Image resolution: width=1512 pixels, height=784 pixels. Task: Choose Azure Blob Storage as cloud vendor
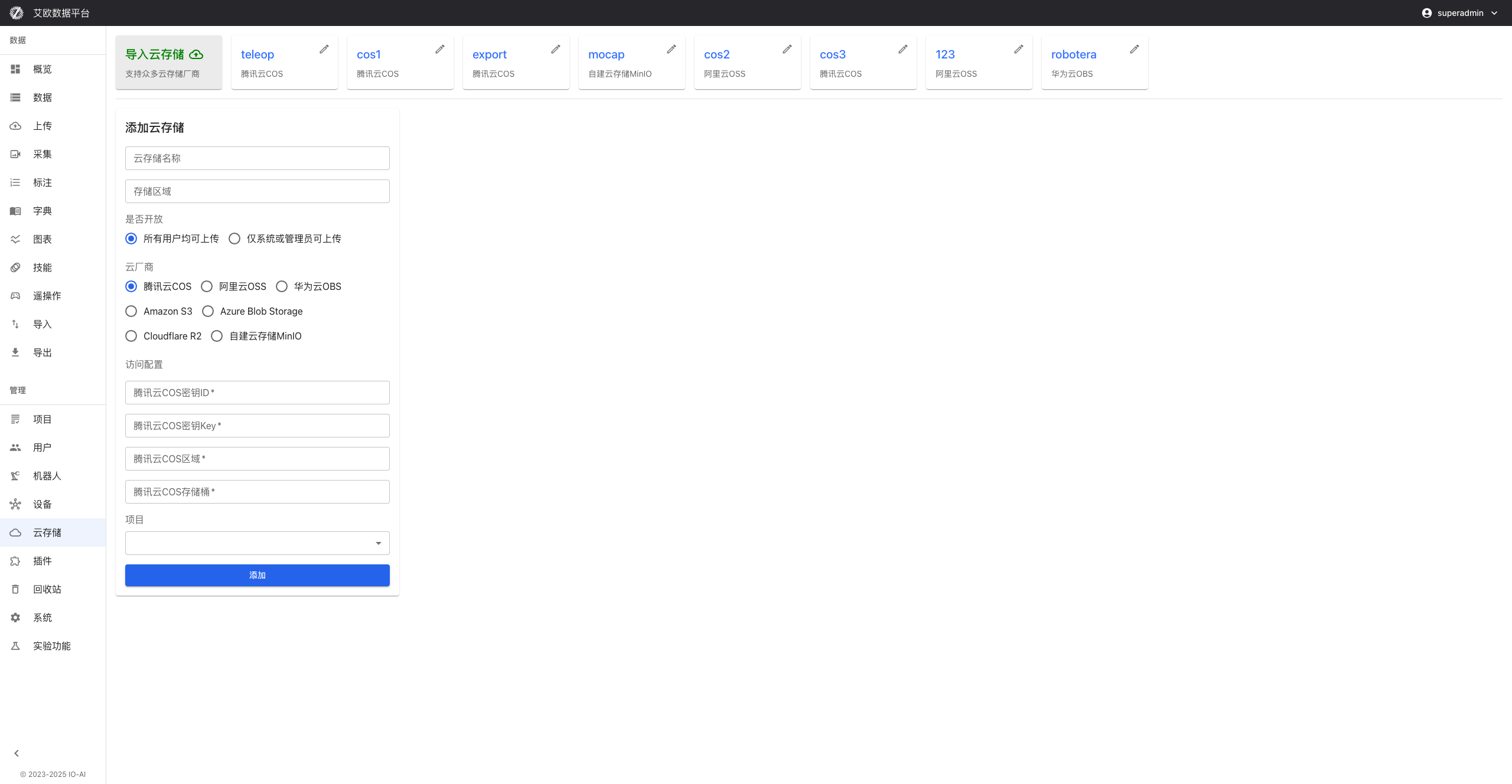(208, 311)
